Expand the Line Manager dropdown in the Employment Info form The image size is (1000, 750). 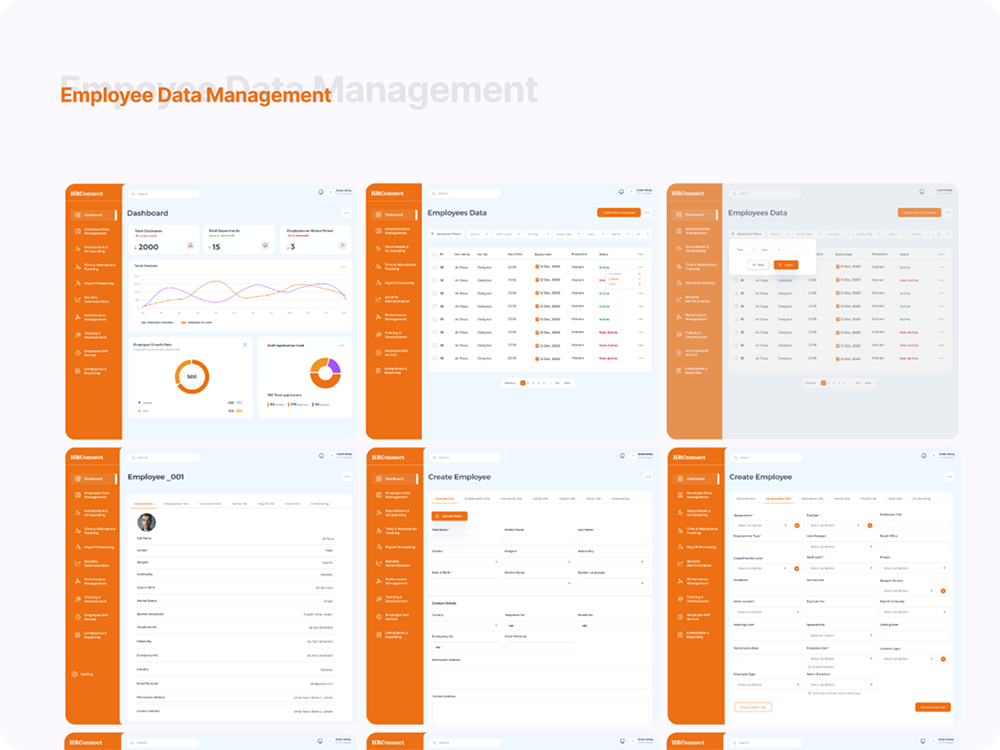click(841, 547)
